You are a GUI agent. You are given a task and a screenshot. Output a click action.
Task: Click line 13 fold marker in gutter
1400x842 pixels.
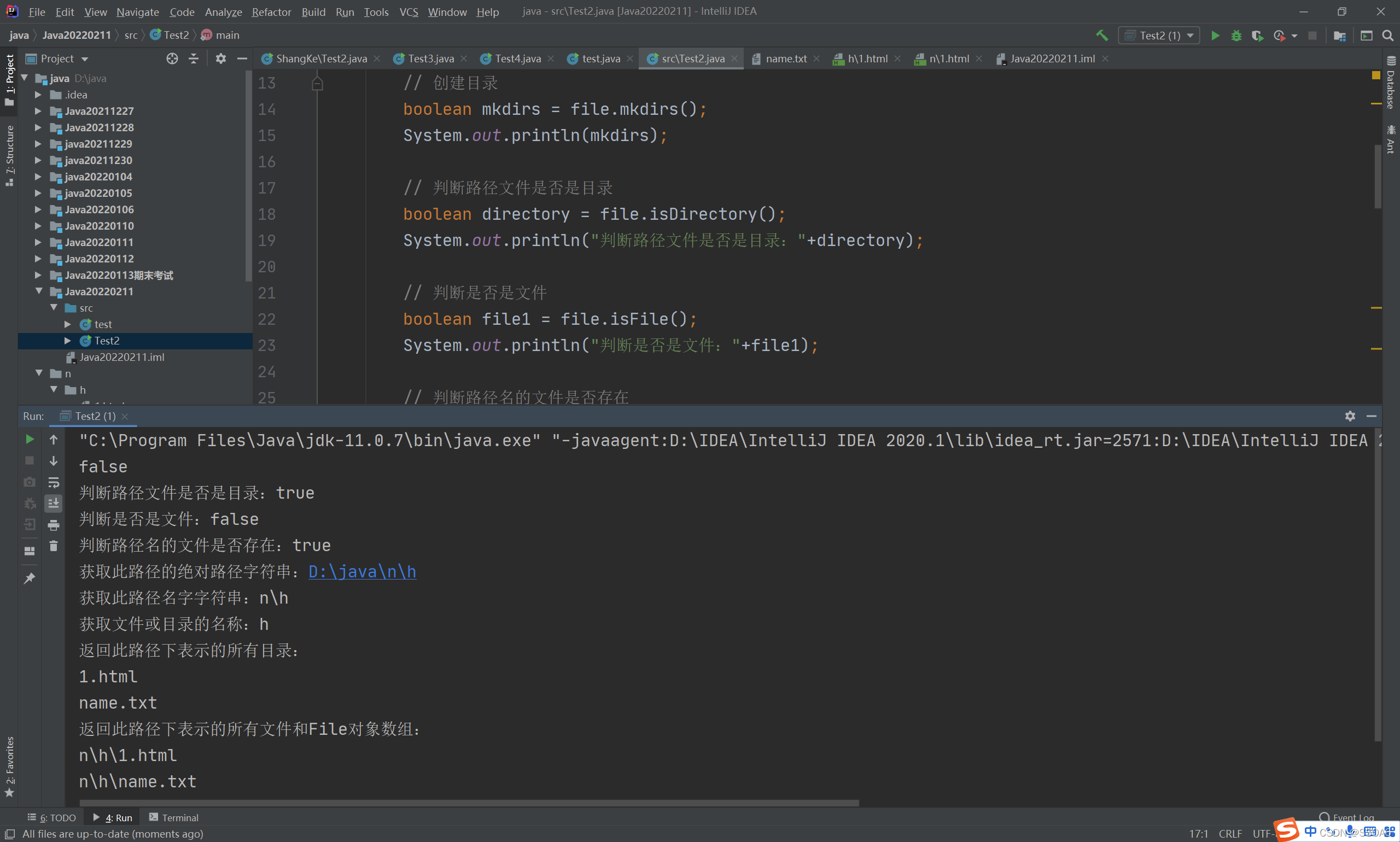[317, 84]
